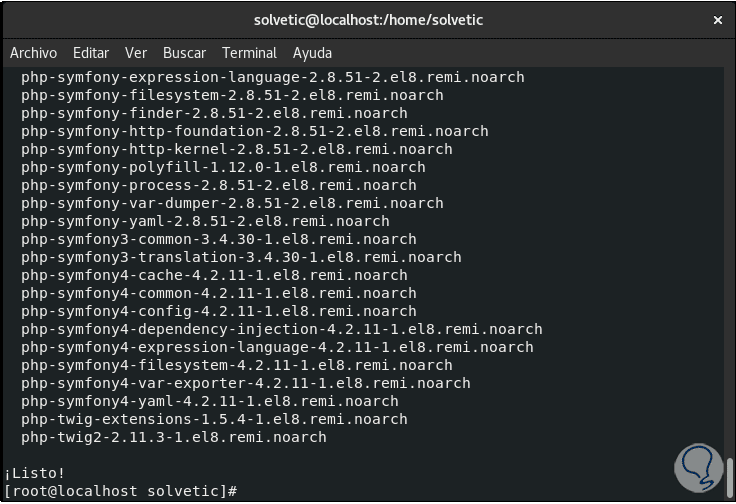The width and height of the screenshot is (736, 504).
Task: Click the php-symfony-polyfill-1.12.0-1 package line
Action: (223, 167)
